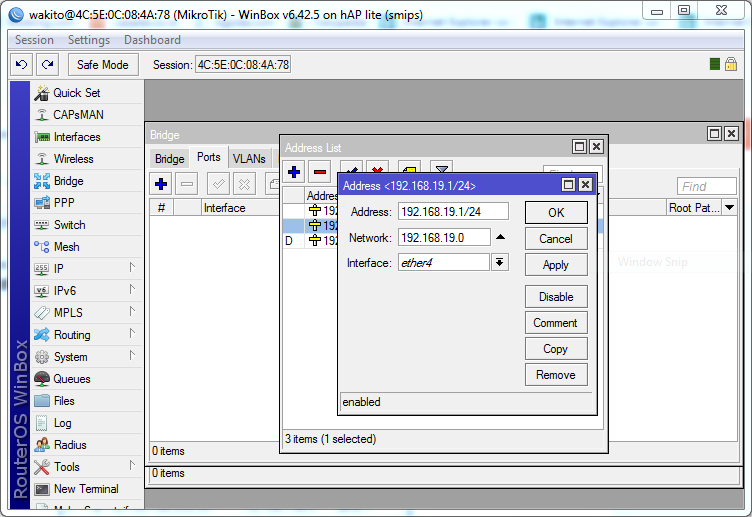Click the padlock icon in toolbar
752x517 pixels.
click(731, 64)
